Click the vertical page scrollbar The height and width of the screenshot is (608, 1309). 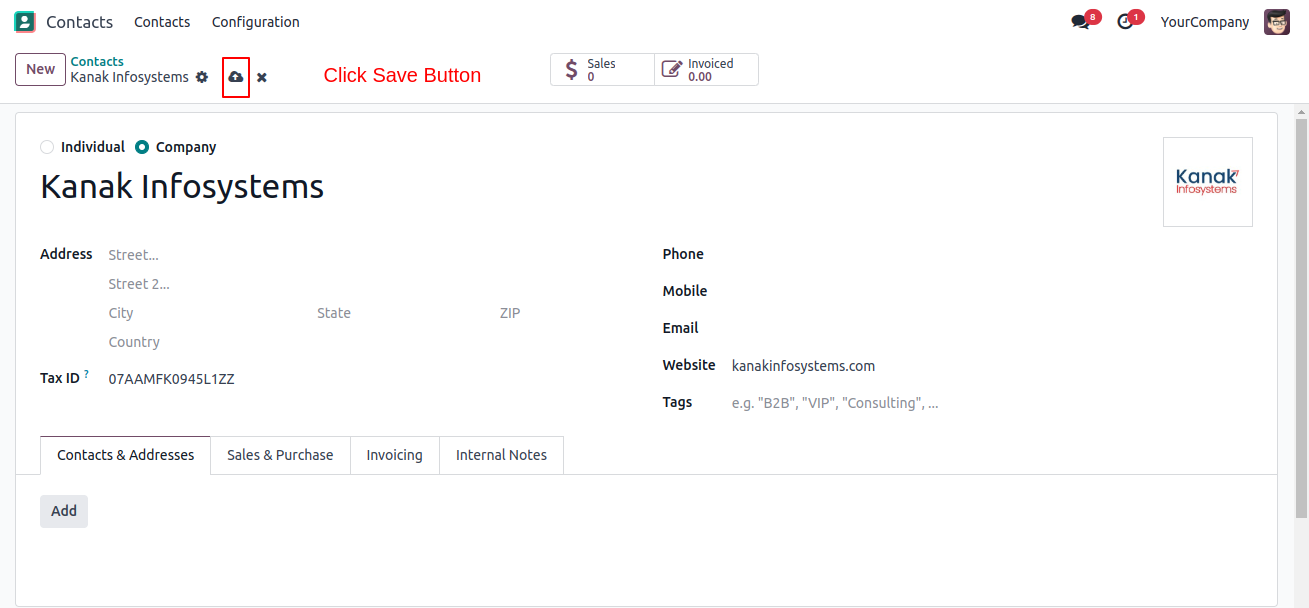tap(1300, 318)
